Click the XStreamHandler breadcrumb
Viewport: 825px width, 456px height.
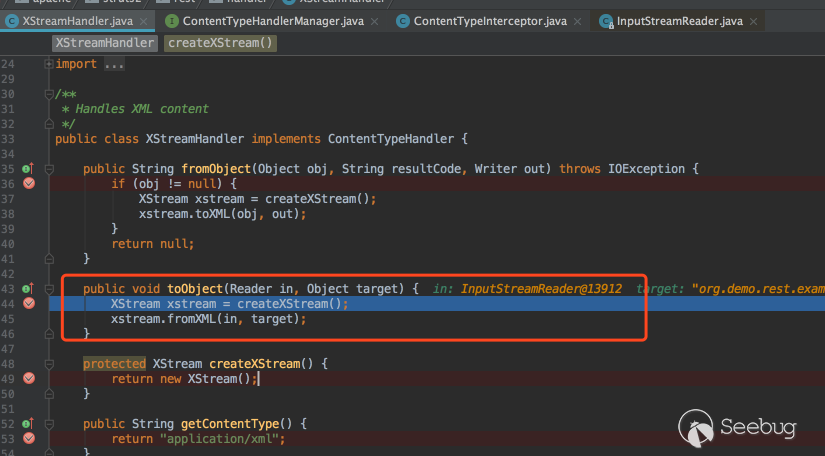pyautogui.click(x=105, y=42)
